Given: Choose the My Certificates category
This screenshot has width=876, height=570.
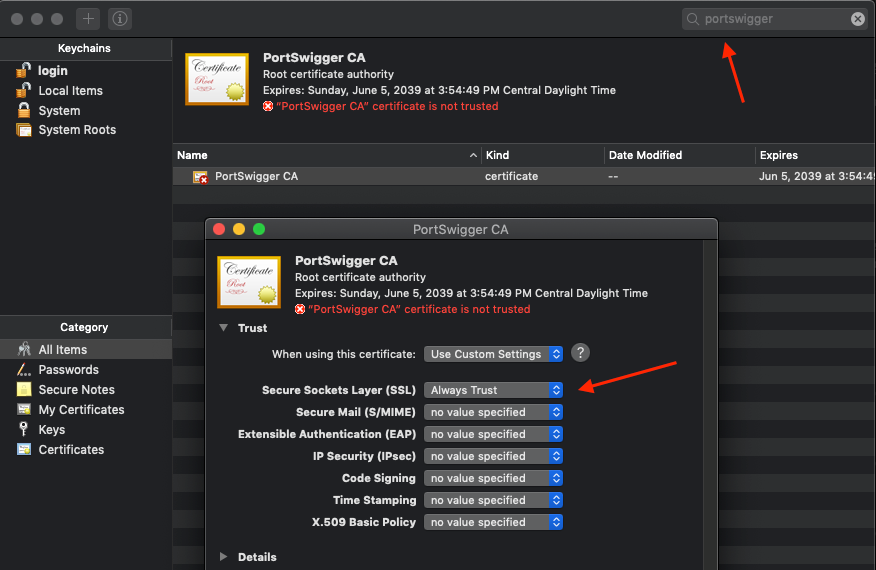Looking at the screenshot, I should point(86,410).
